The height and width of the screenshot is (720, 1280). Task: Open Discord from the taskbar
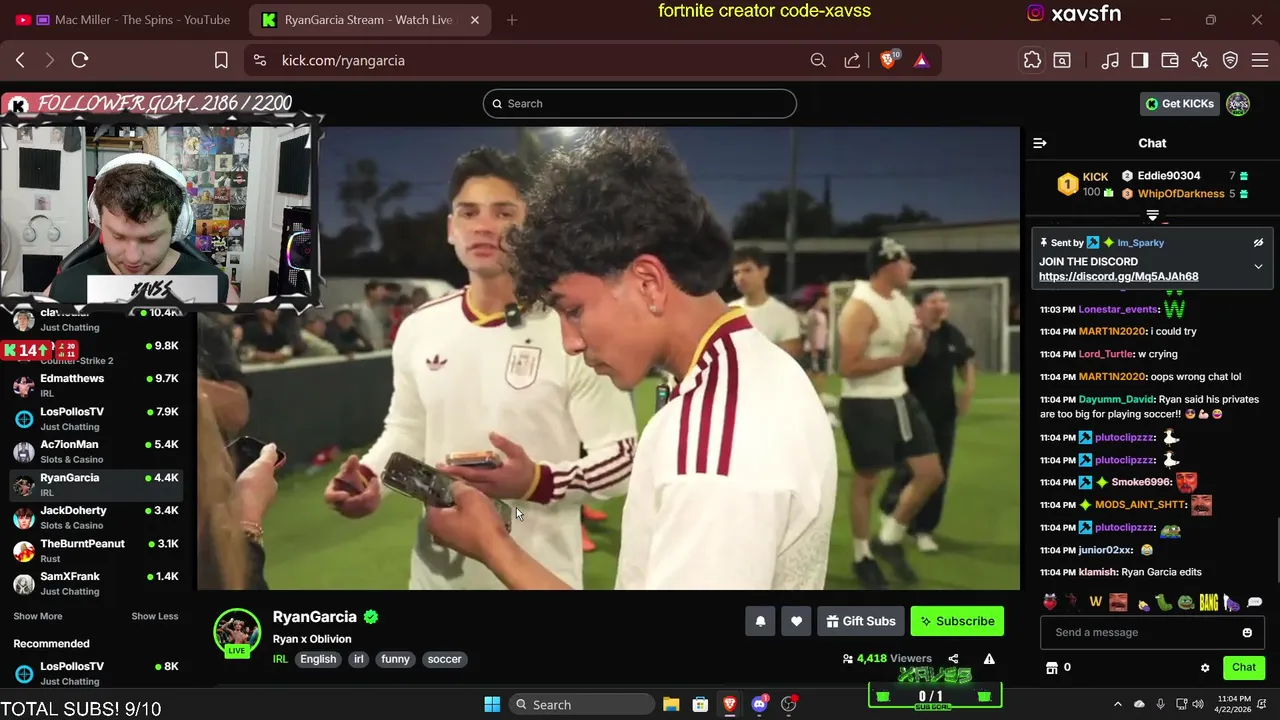pyautogui.click(x=759, y=704)
